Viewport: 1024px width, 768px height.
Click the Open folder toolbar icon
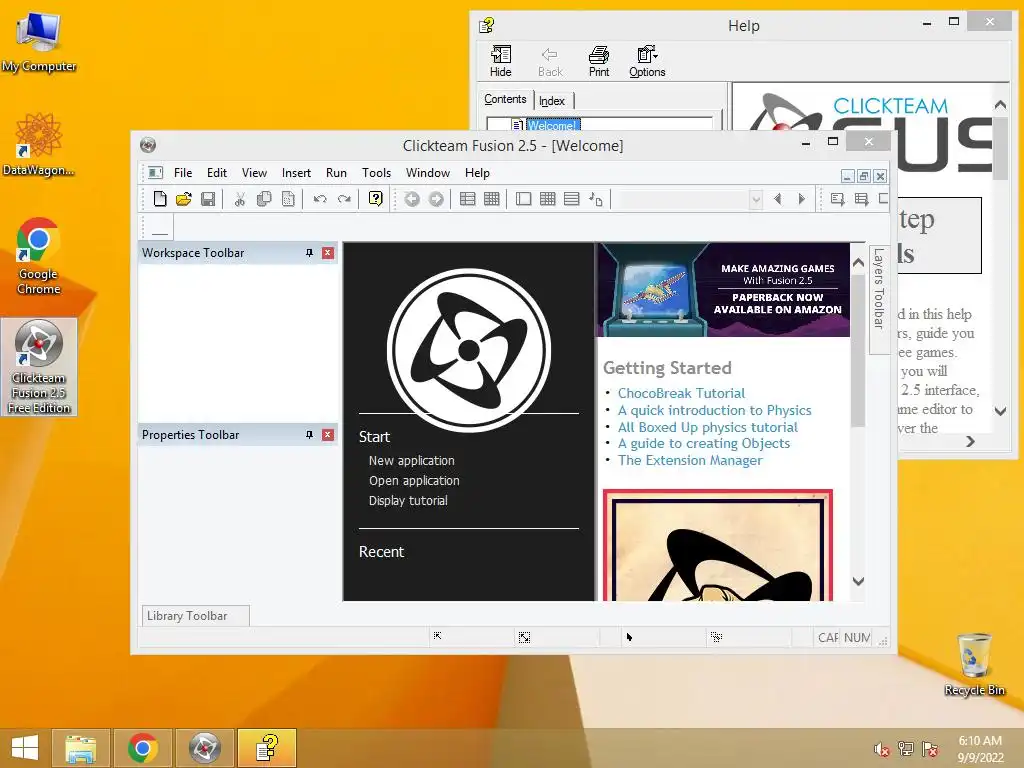click(x=184, y=199)
